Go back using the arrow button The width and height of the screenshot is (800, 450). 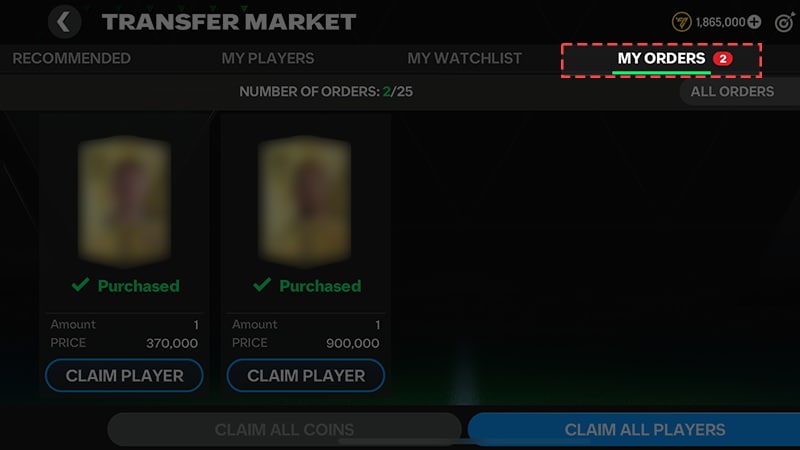point(64,22)
